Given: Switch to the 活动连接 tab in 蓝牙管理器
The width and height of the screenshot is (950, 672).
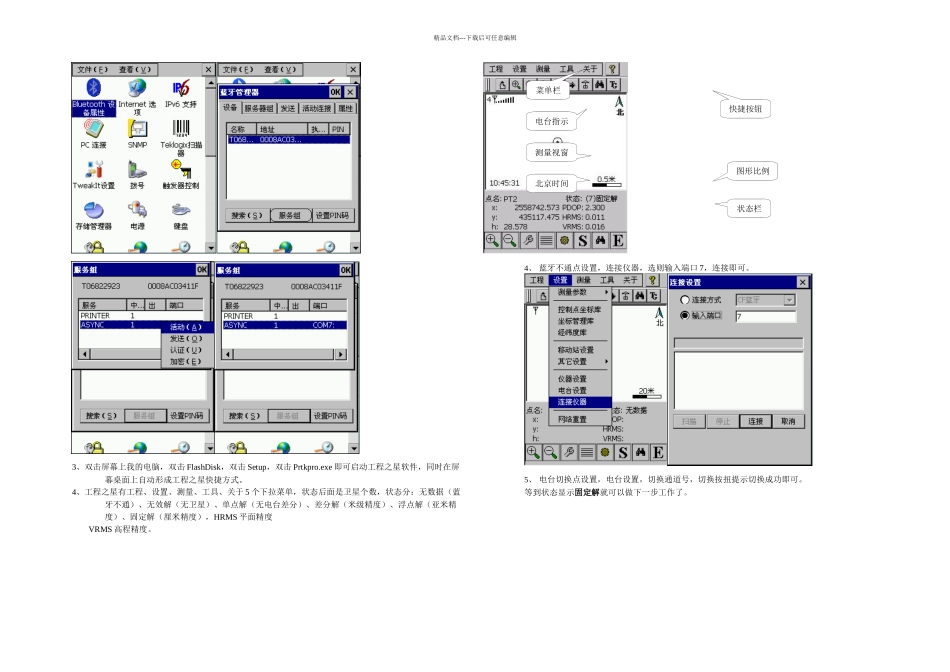Looking at the screenshot, I should pos(317,108).
